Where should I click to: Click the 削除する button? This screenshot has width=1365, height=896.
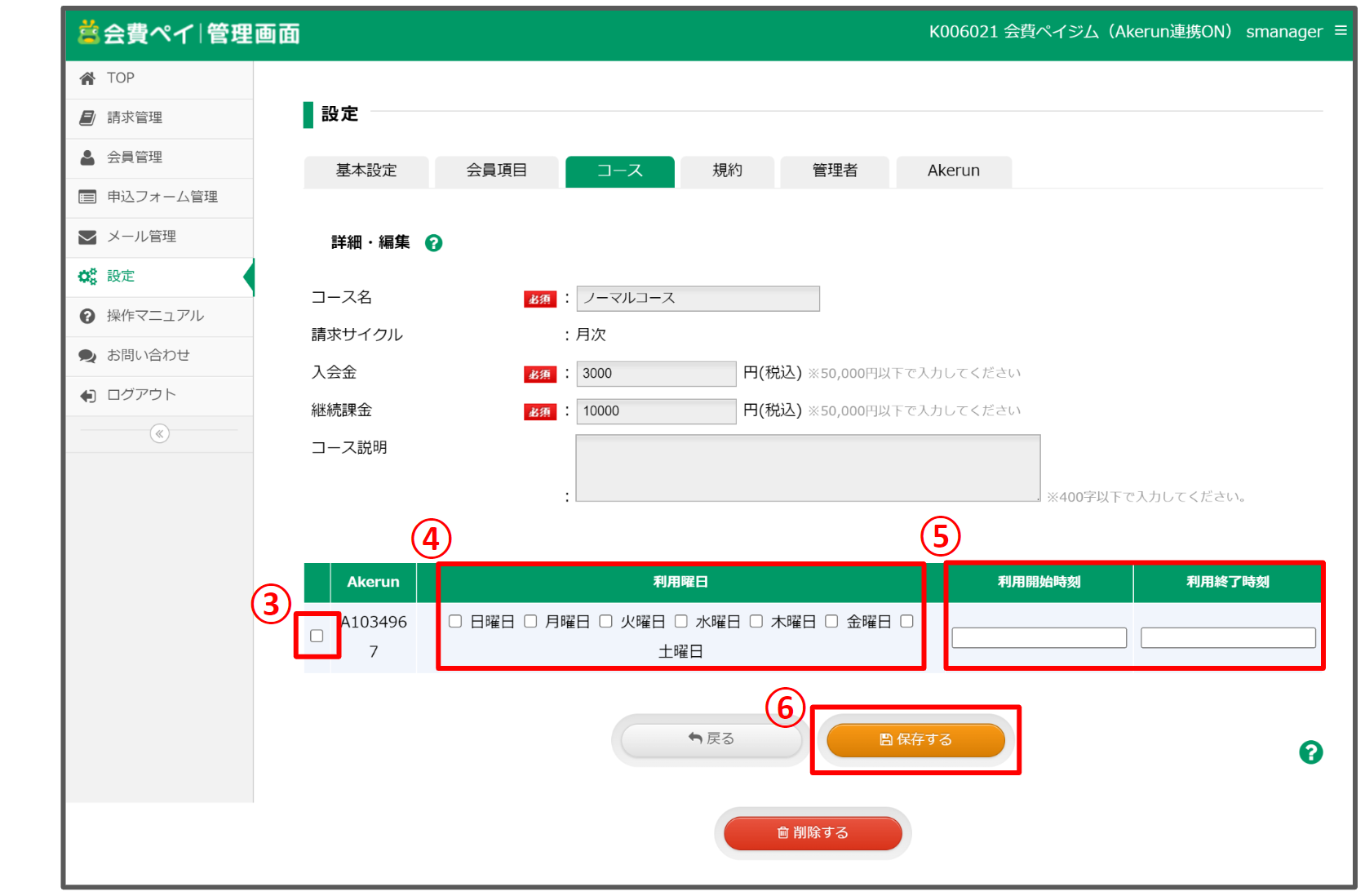coord(813,832)
